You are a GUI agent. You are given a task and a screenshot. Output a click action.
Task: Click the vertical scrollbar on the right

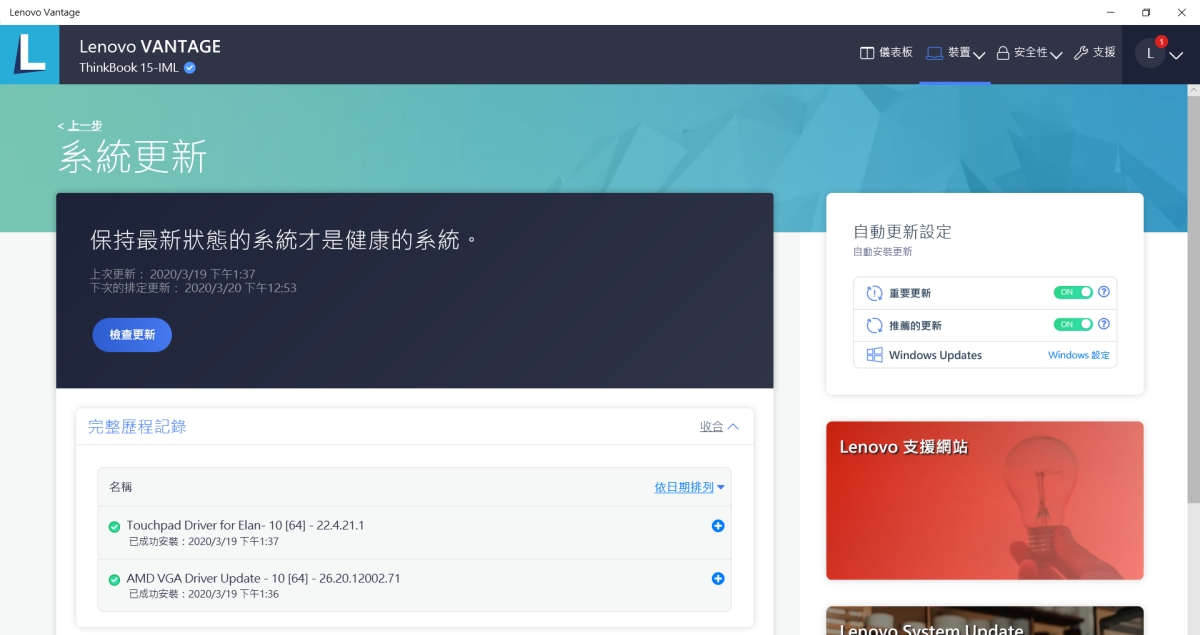pos(1193,300)
